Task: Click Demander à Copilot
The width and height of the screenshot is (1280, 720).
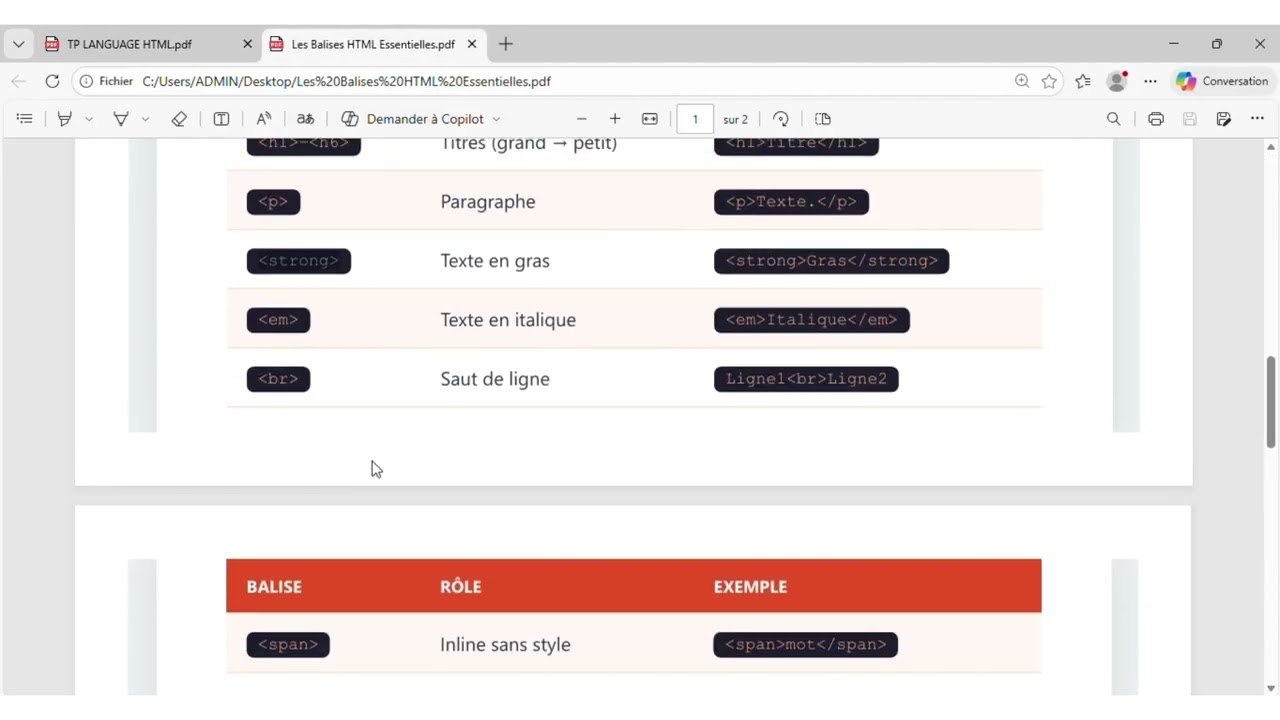Action: click(x=412, y=119)
